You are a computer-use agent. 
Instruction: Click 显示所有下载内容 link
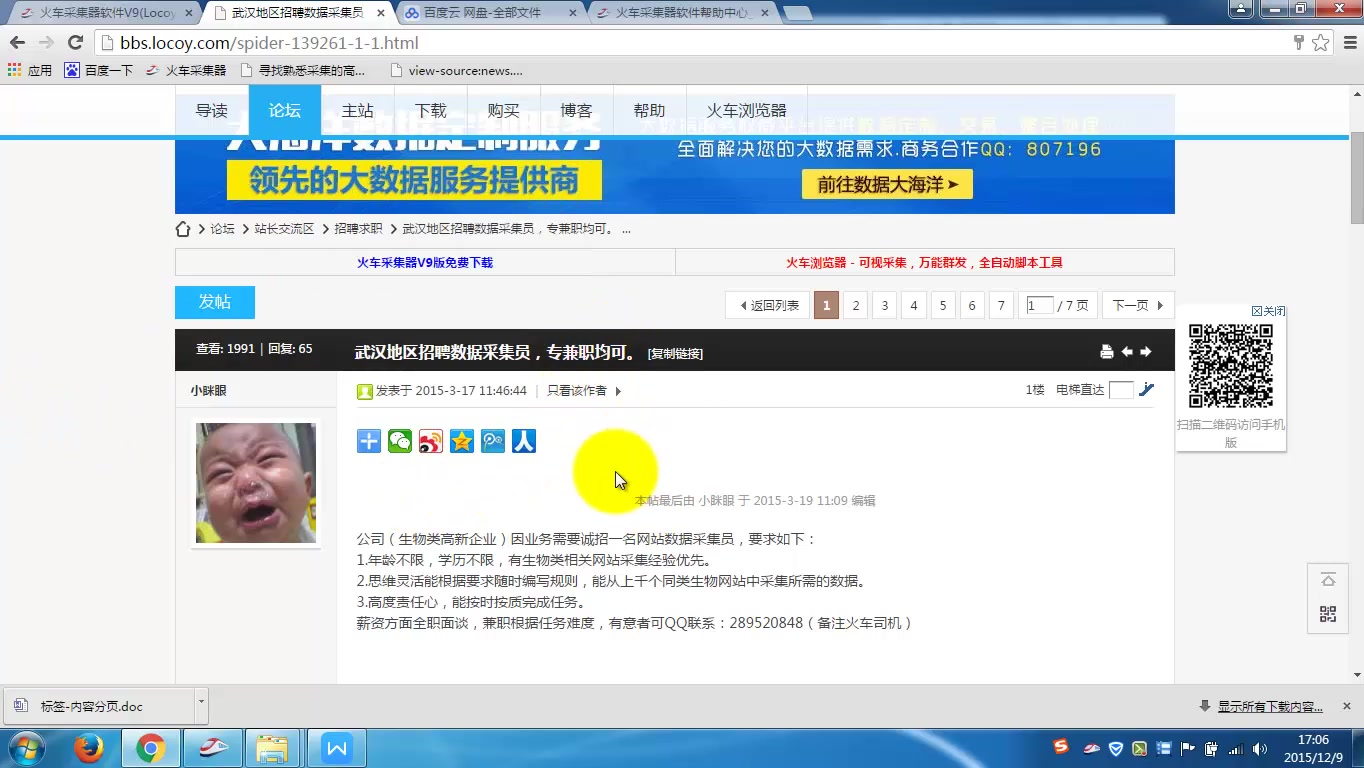tap(1269, 706)
